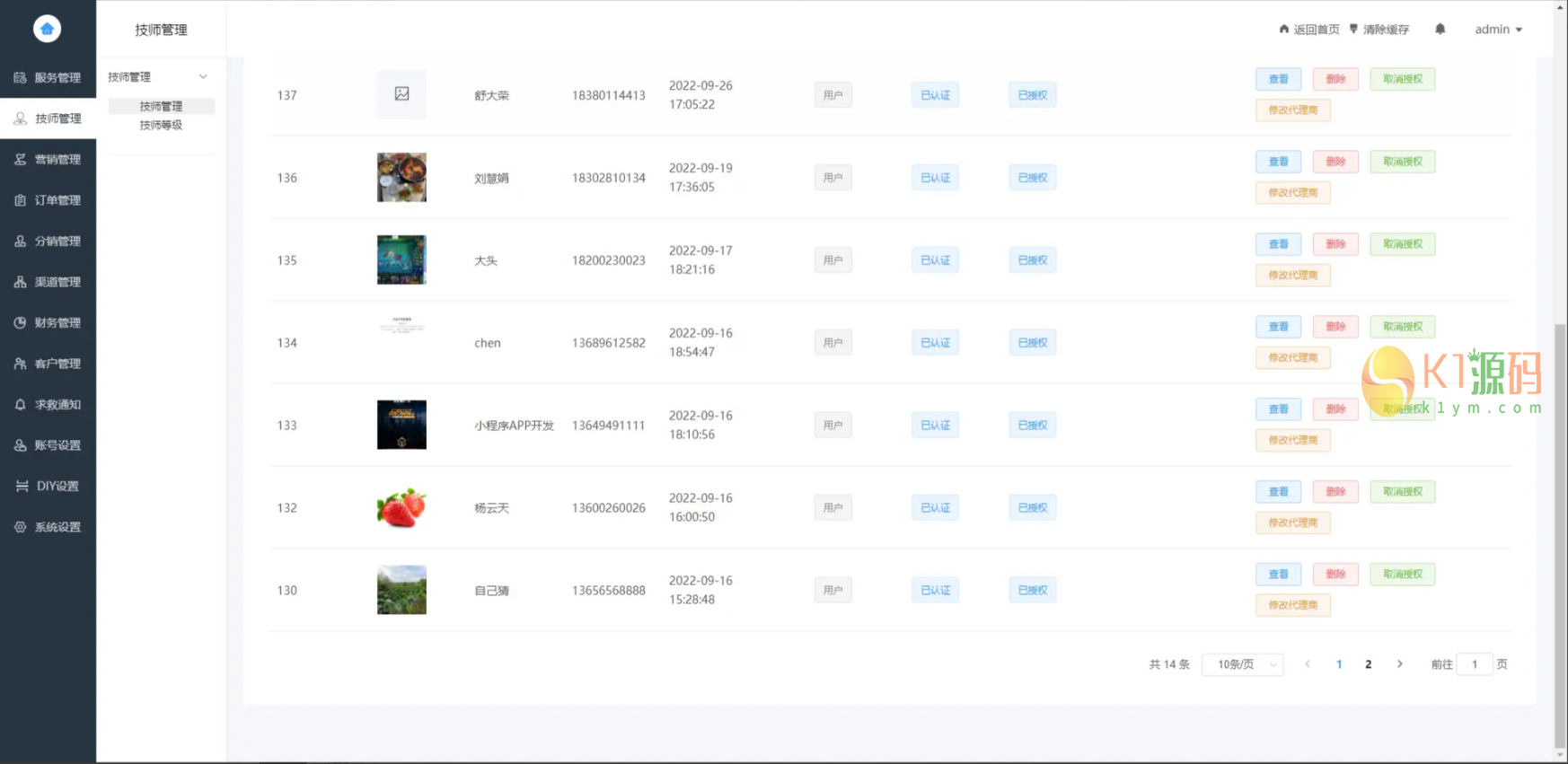Open the notification bell
Image resolution: width=1568 pixels, height=764 pixels.
[1440, 29]
